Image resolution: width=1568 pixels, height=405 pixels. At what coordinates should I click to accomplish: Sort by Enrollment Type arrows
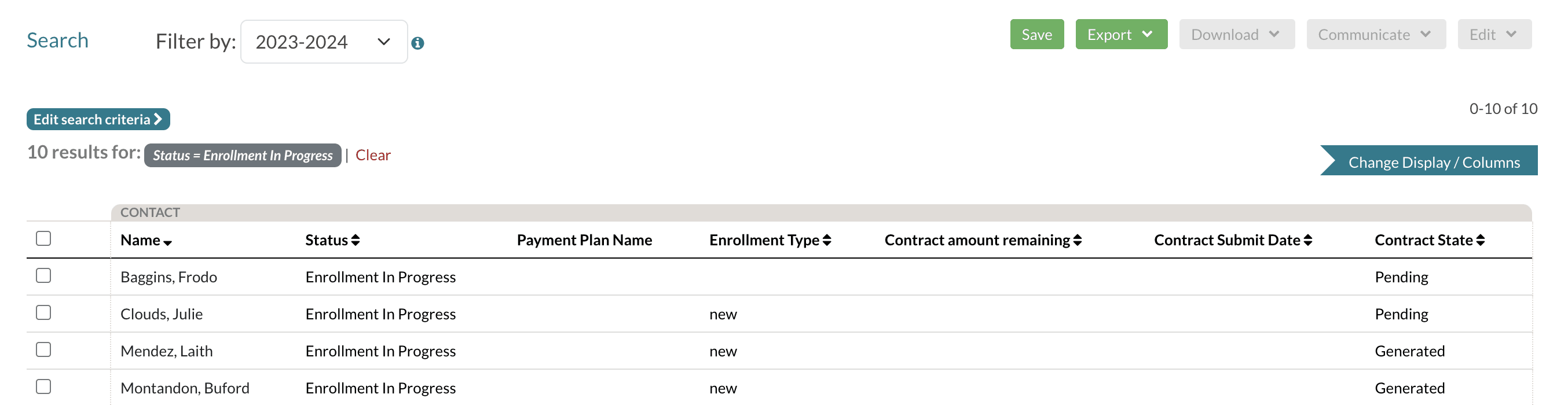pyautogui.click(x=827, y=240)
